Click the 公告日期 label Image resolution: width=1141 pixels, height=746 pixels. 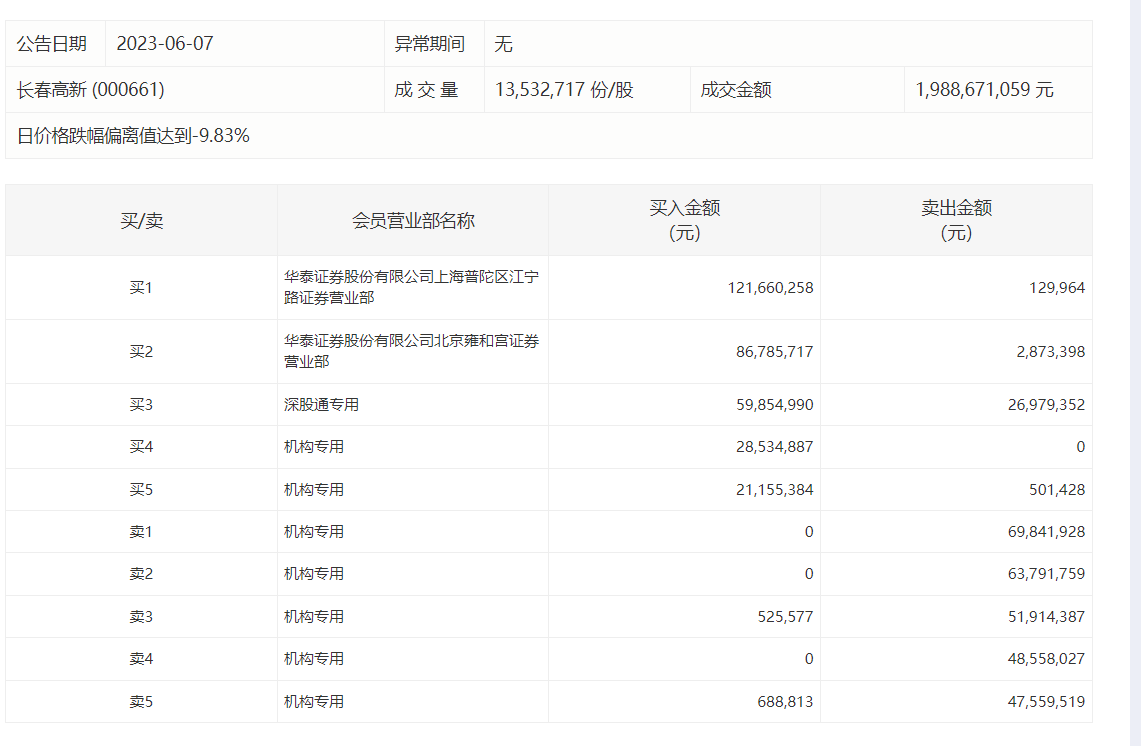[52, 44]
